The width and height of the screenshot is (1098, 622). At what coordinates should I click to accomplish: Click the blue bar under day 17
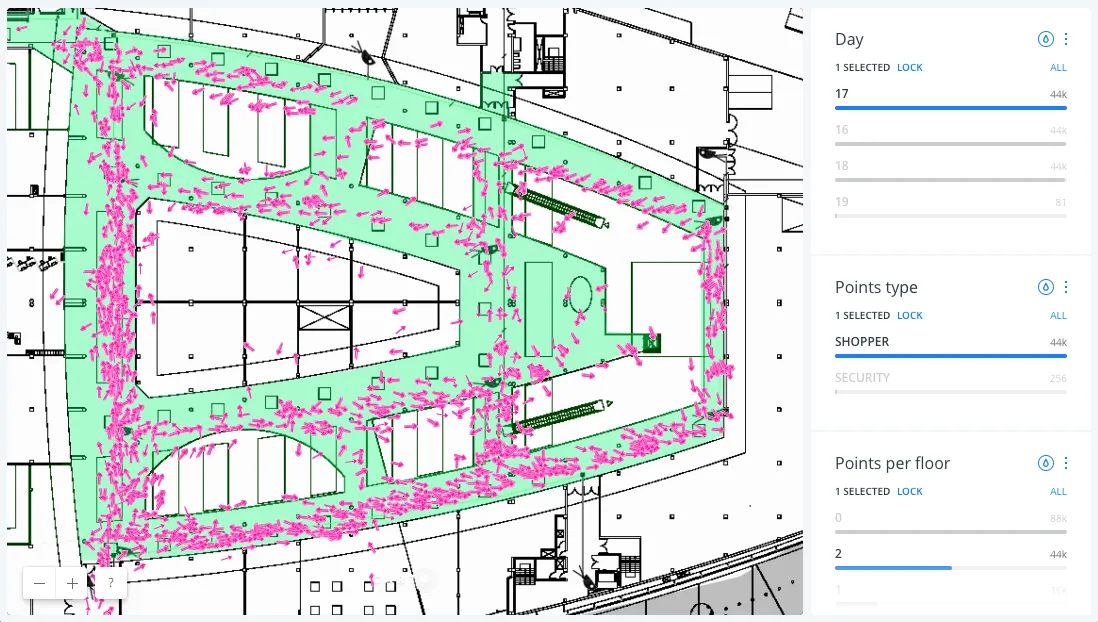click(x=950, y=107)
